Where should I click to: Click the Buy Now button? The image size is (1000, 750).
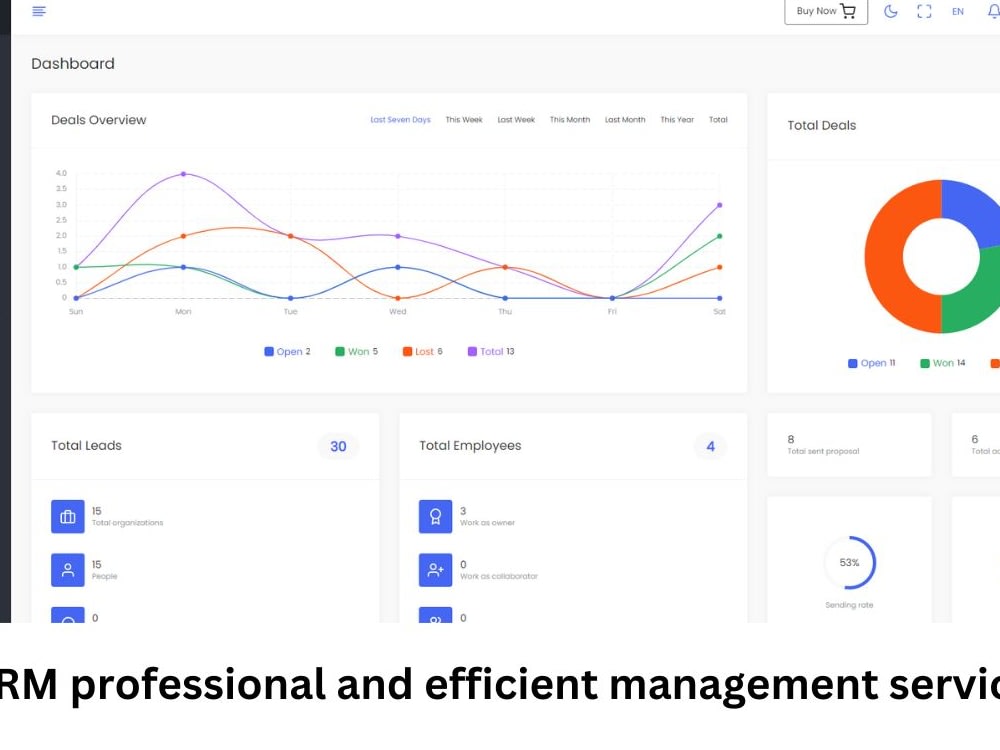826,11
